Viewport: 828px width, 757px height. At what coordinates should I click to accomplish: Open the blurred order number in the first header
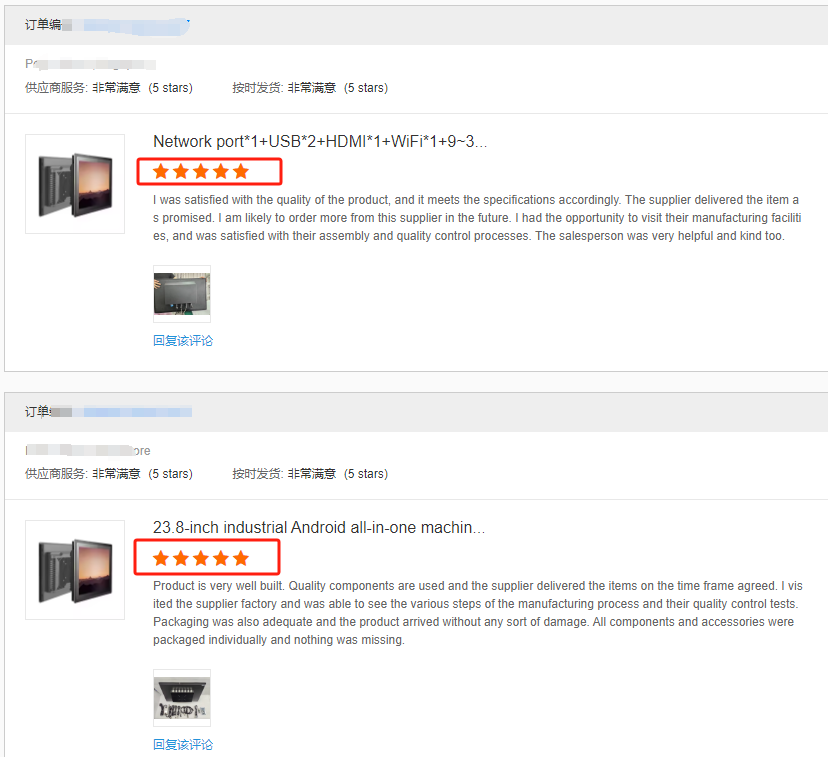tap(126, 26)
